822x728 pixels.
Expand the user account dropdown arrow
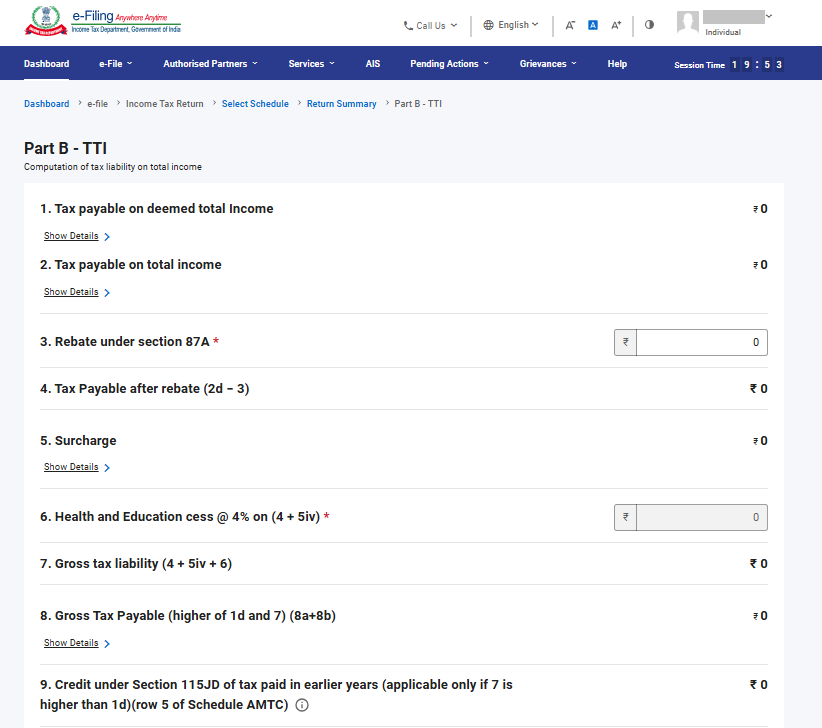point(769,16)
